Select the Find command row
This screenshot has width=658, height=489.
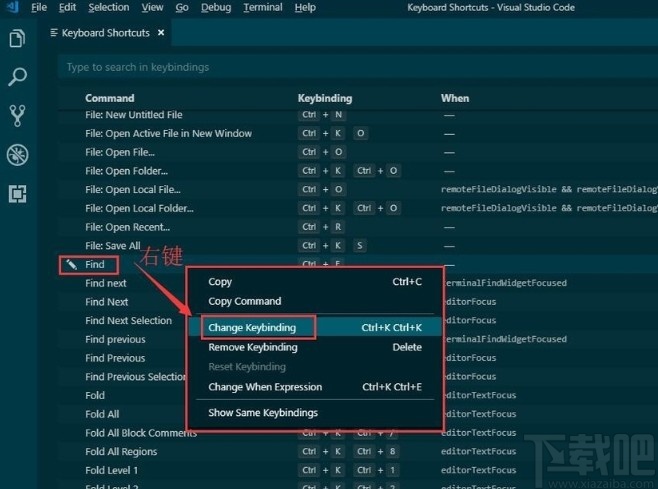point(358,264)
